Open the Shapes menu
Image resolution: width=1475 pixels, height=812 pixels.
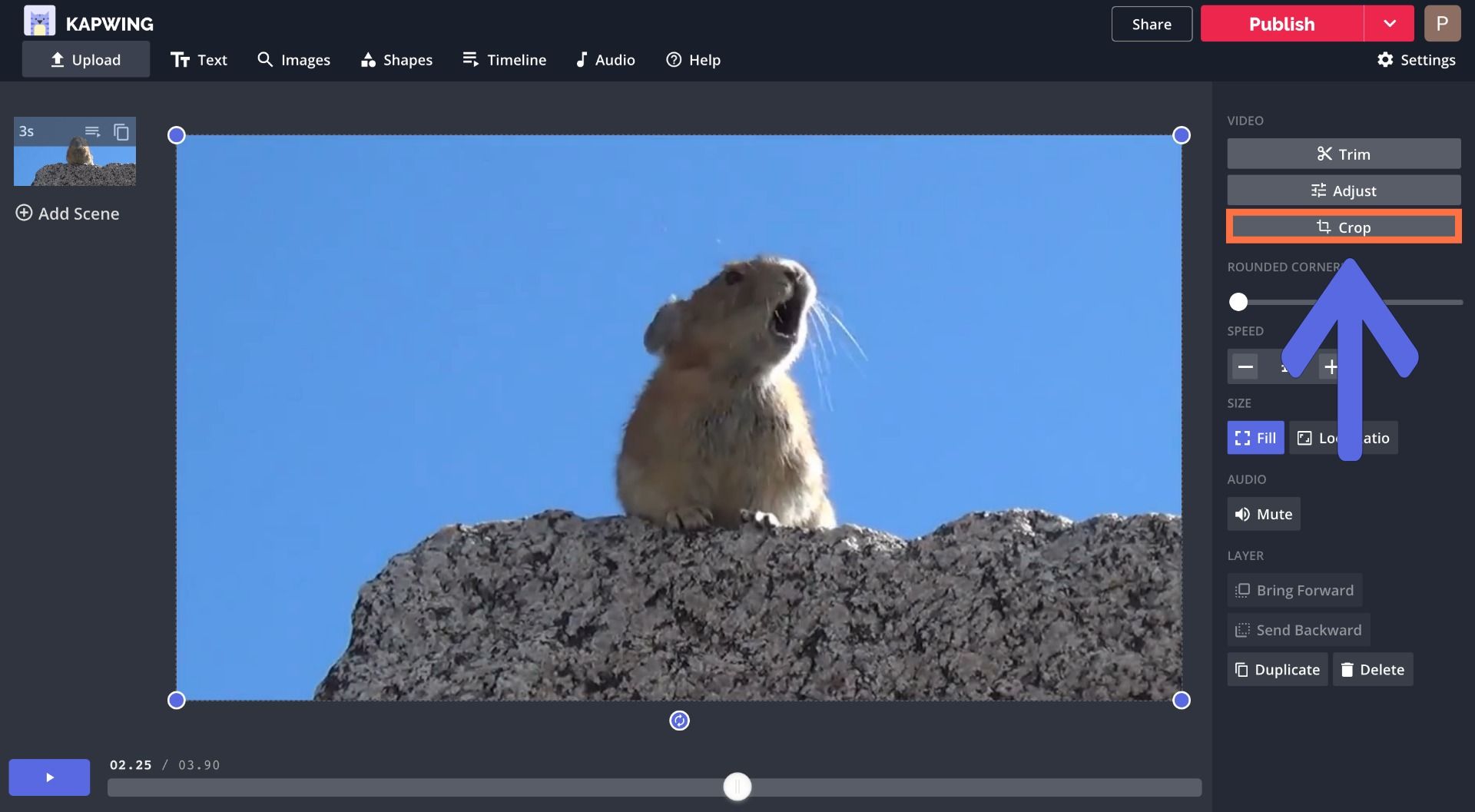pos(396,60)
